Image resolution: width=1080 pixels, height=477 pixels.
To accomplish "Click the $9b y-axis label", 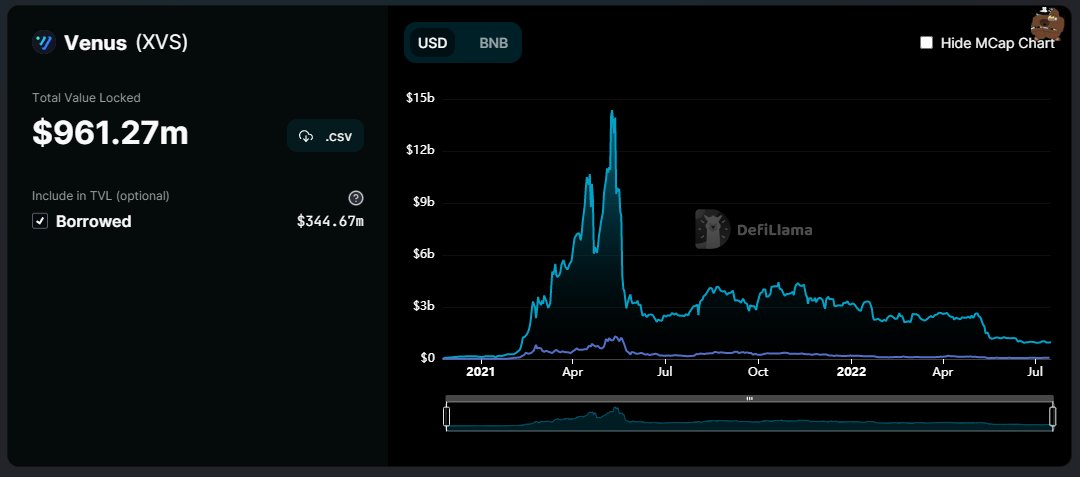I will 423,202.
